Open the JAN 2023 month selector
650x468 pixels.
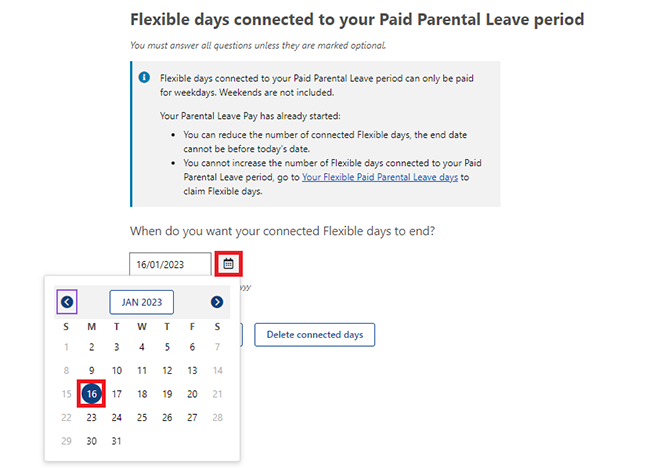142,302
